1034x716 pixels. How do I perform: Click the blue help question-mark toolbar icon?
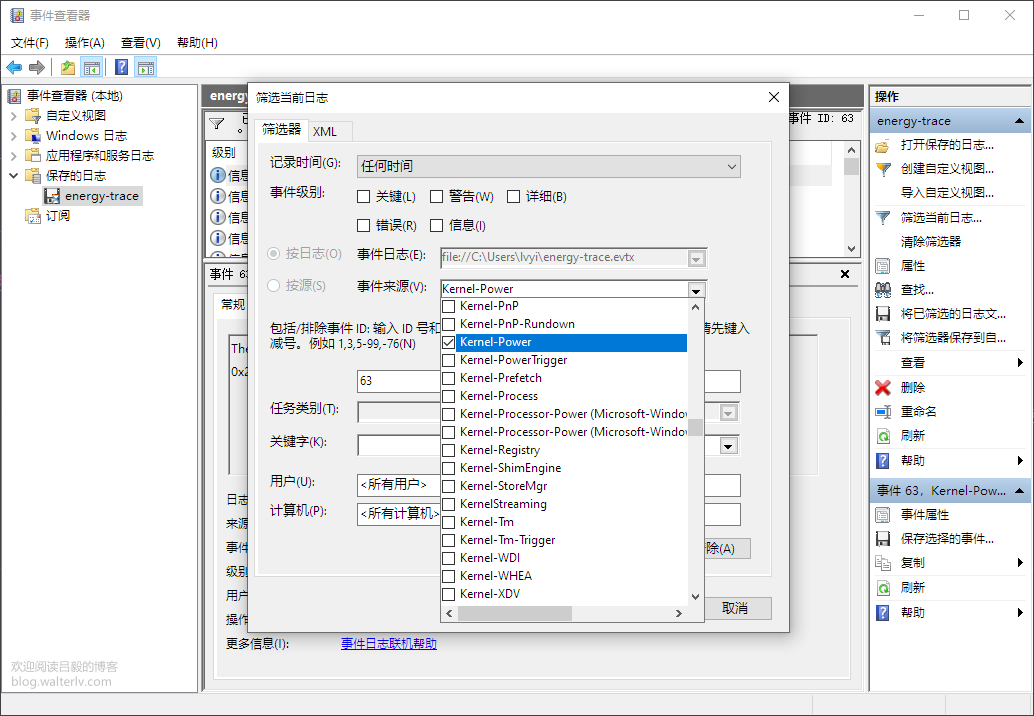coord(121,67)
